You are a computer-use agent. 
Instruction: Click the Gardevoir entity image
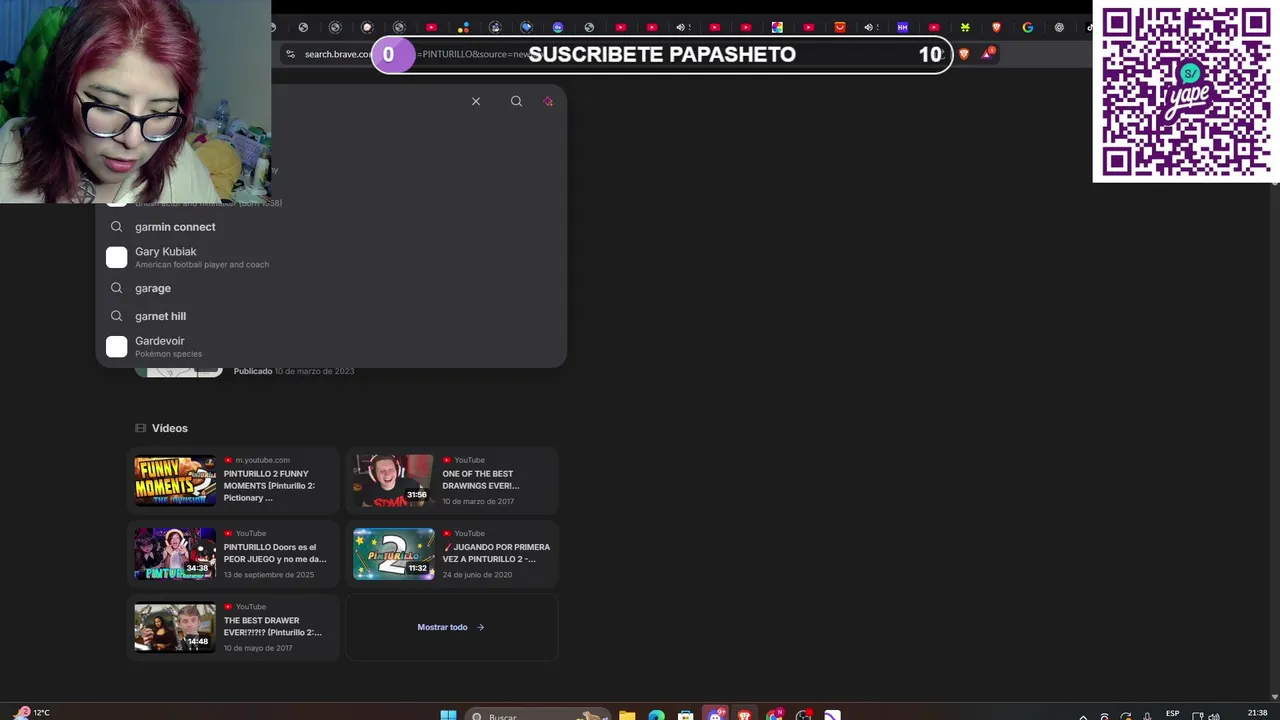click(117, 346)
